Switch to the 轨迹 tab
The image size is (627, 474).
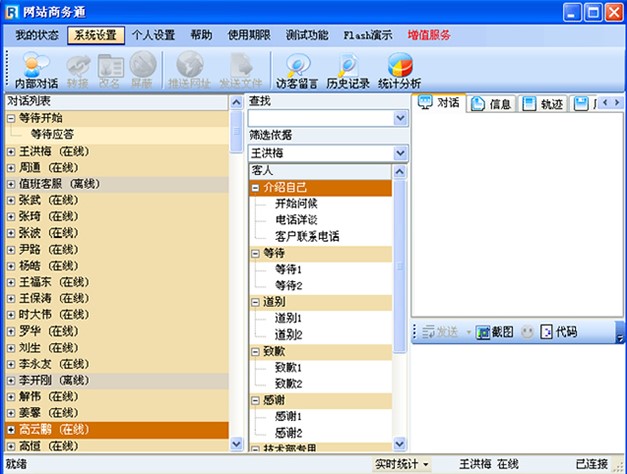click(x=543, y=104)
